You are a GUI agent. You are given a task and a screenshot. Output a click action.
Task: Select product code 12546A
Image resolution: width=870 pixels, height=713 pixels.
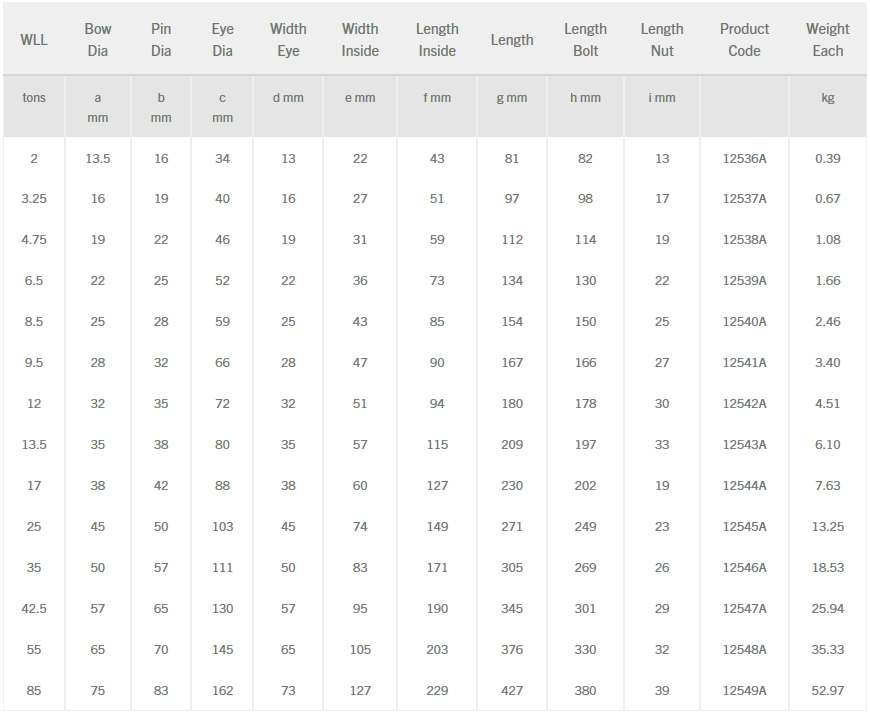[x=744, y=568]
